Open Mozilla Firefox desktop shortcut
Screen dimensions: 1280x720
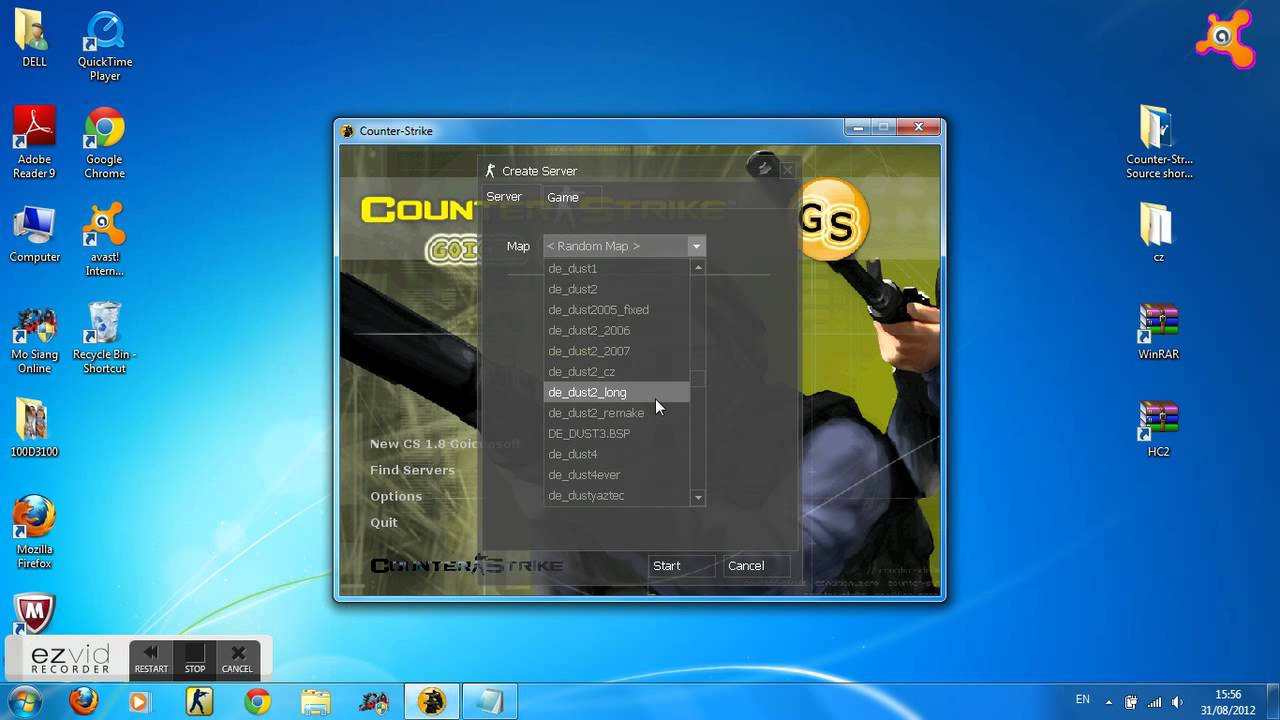tap(34, 532)
